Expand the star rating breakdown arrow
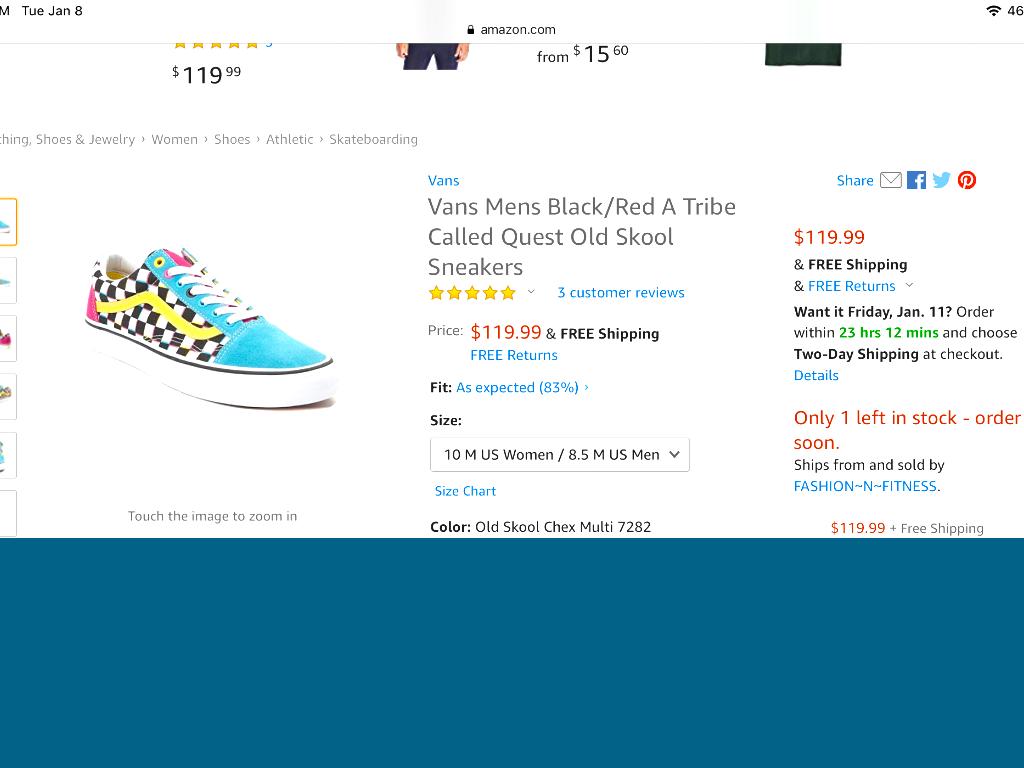 tap(531, 292)
